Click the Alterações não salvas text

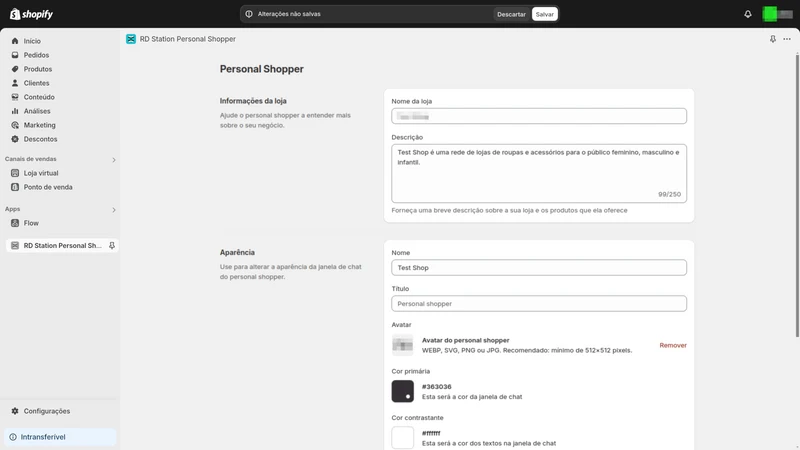(x=289, y=14)
